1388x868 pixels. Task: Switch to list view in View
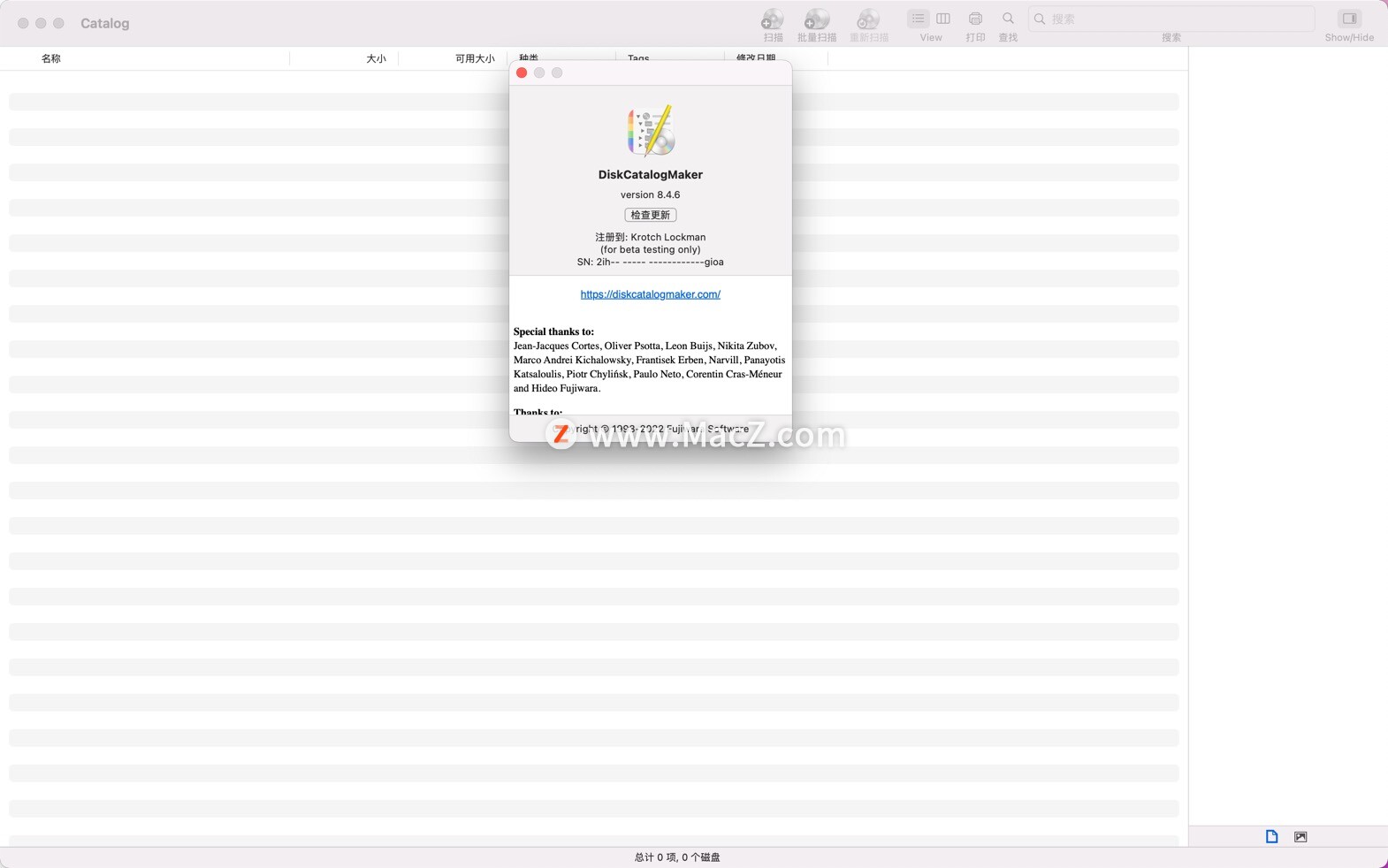point(919,19)
